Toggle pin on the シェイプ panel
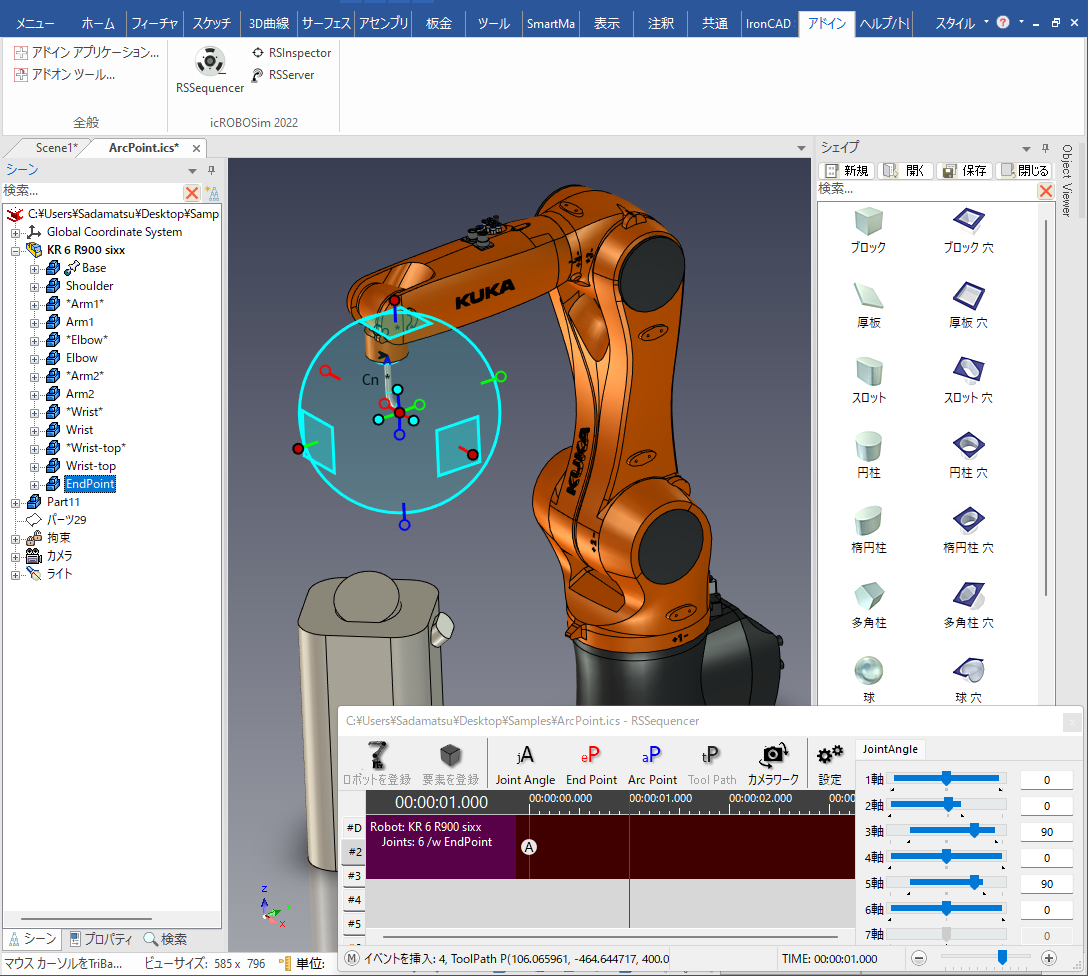The image size is (1088, 976). 1045,148
